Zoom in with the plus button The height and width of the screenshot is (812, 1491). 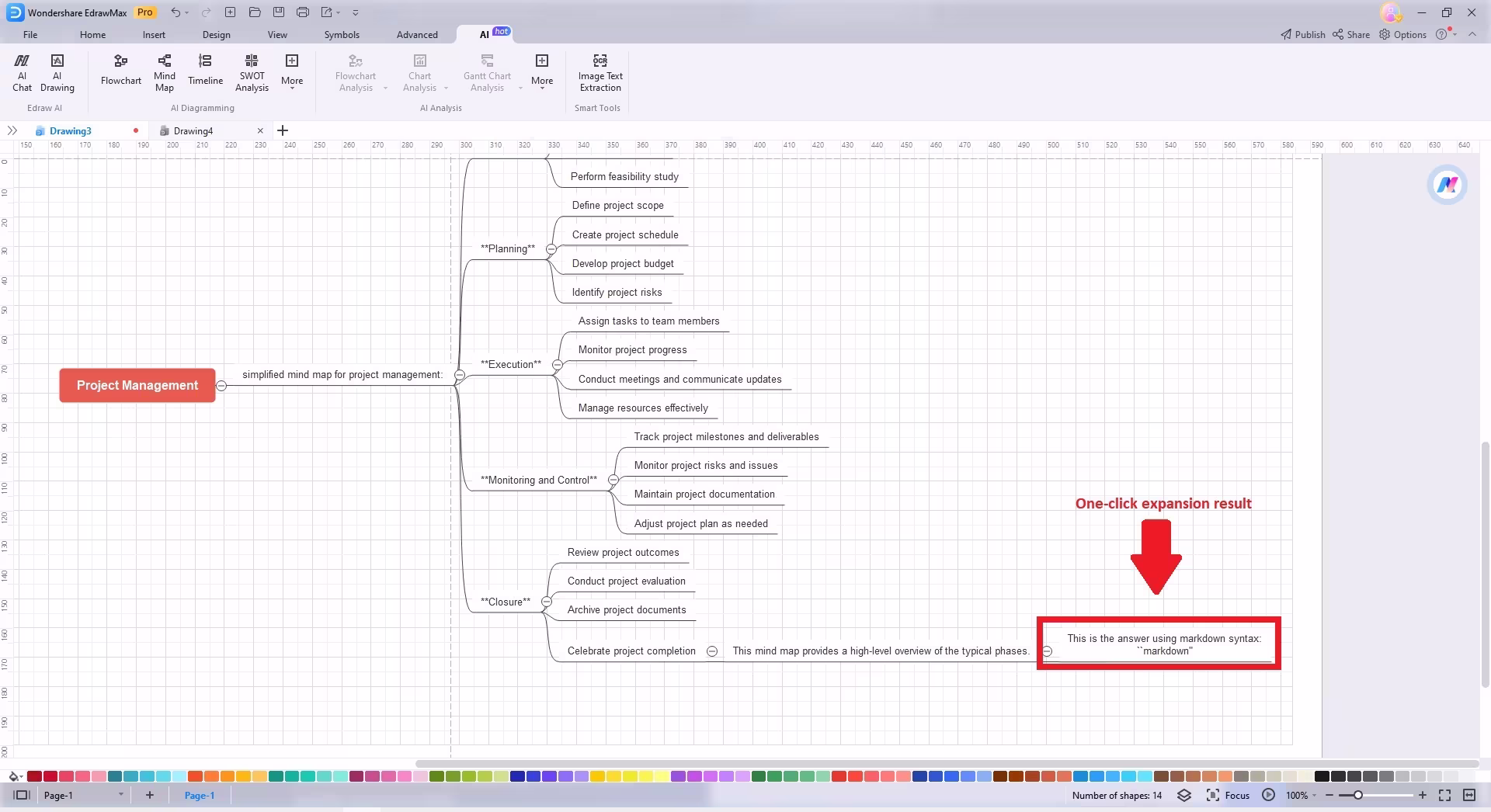(1422, 796)
